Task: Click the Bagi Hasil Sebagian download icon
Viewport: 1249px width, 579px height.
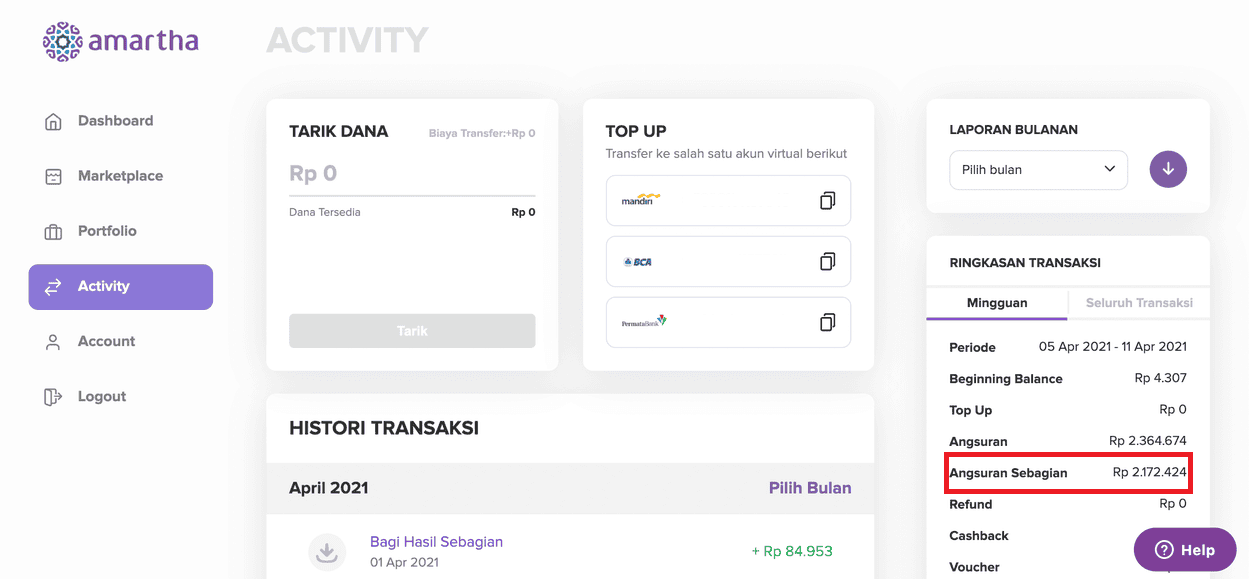Action: tap(326, 551)
